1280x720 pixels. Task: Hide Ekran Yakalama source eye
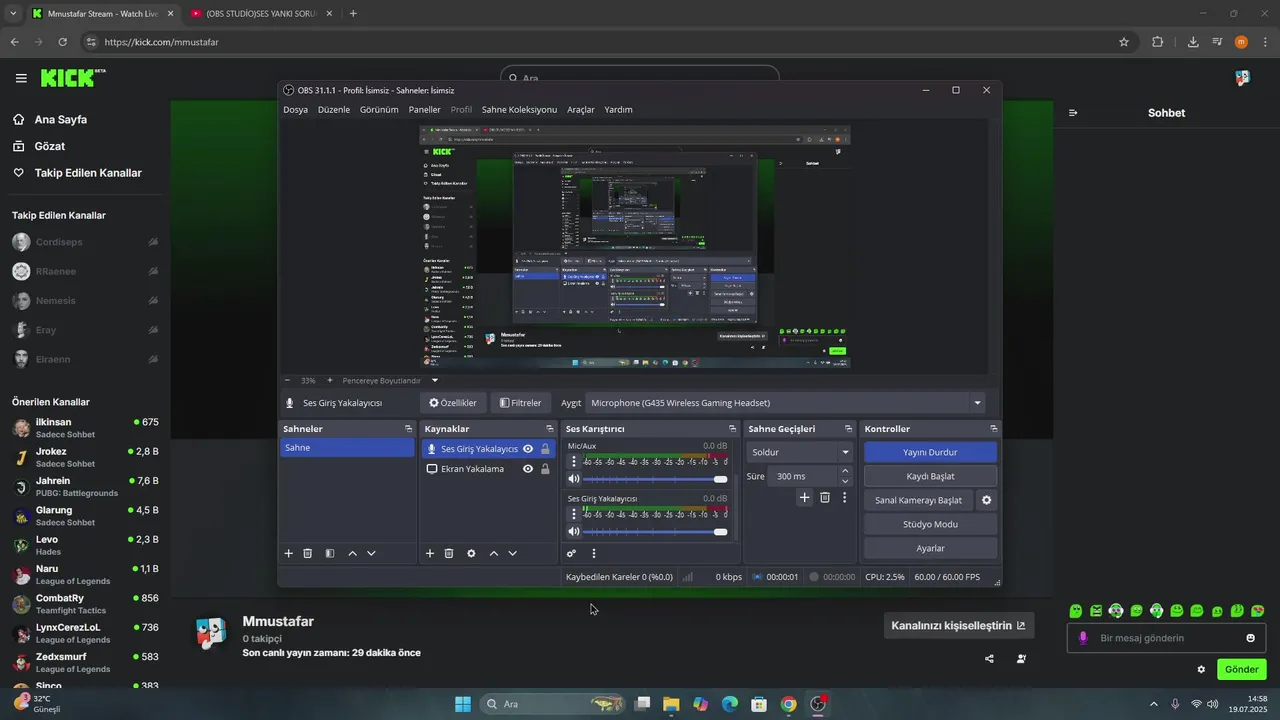(528, 469)
